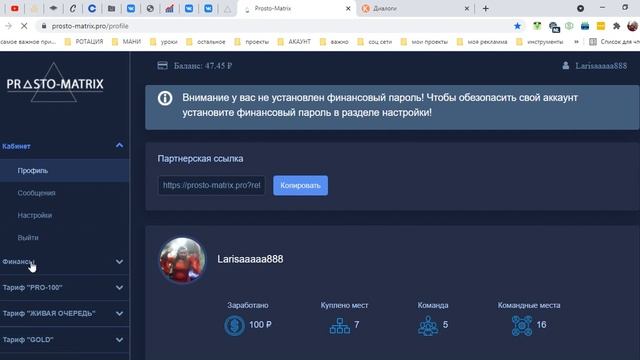The image size is (640, 360).
Task: Click the blue printer-like extension icon
Action: tap(585, 26)
